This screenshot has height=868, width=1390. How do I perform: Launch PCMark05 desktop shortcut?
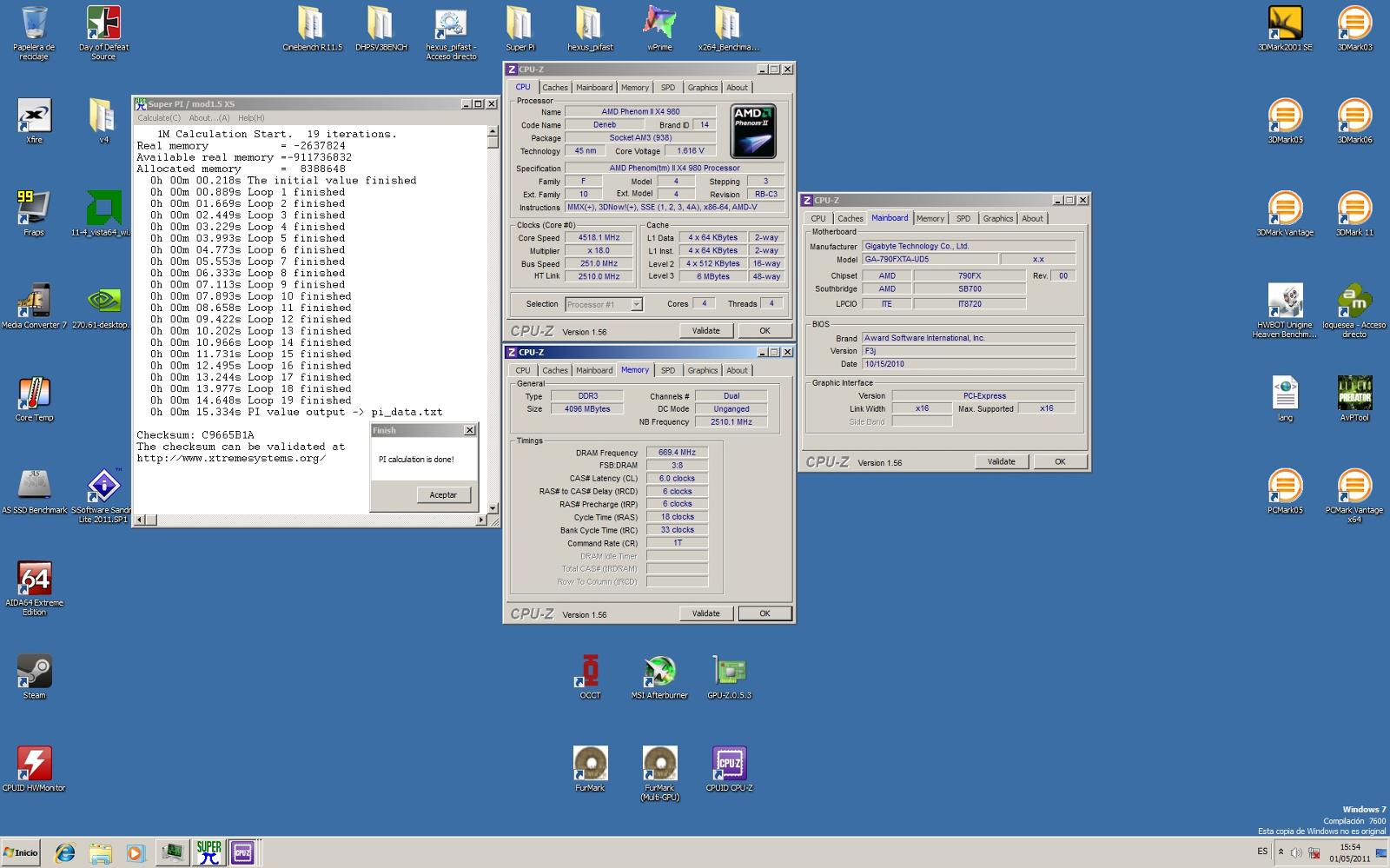(x=1285, y=492)
